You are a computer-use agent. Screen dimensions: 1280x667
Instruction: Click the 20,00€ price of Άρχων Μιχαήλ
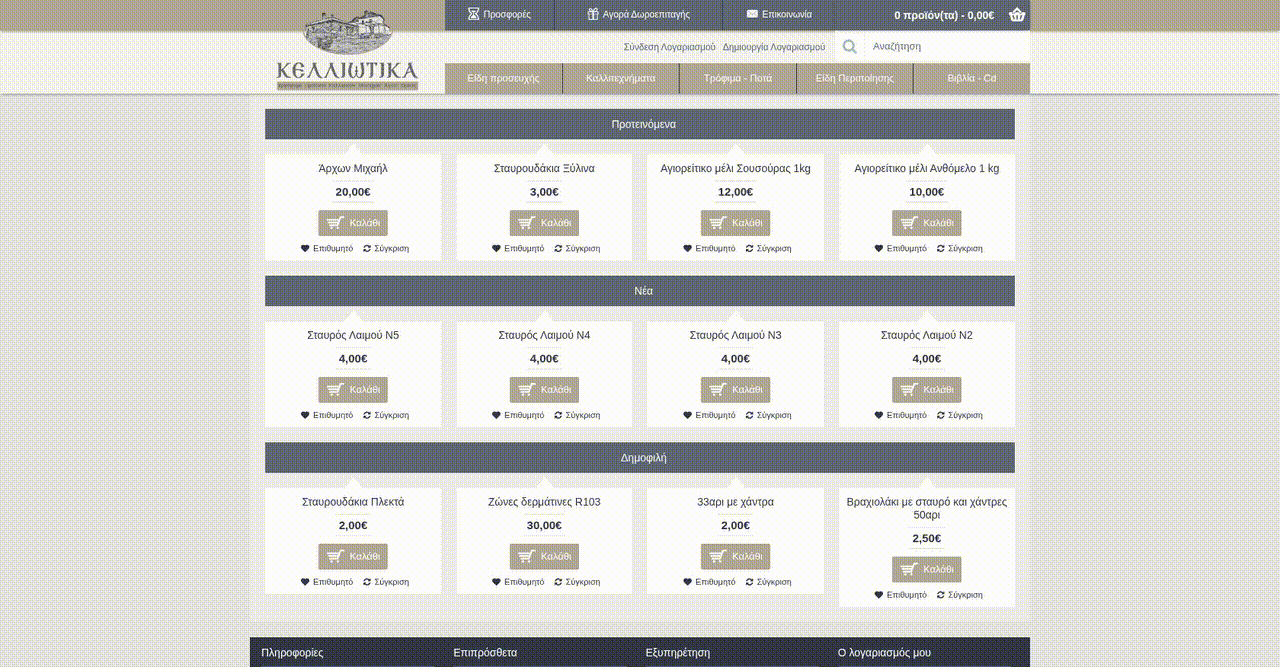[353, 192]
